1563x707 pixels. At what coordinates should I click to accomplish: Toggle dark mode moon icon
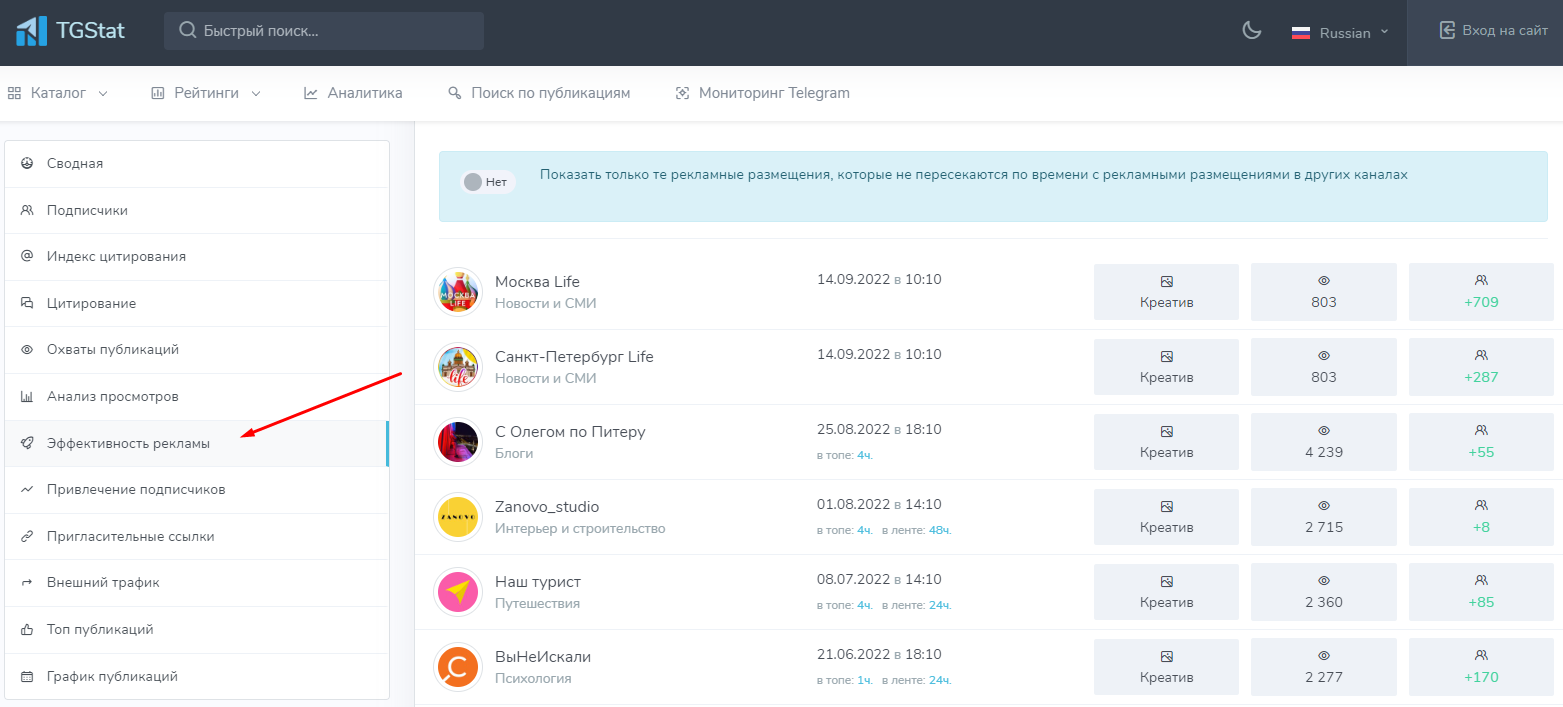pos(1251,31)
